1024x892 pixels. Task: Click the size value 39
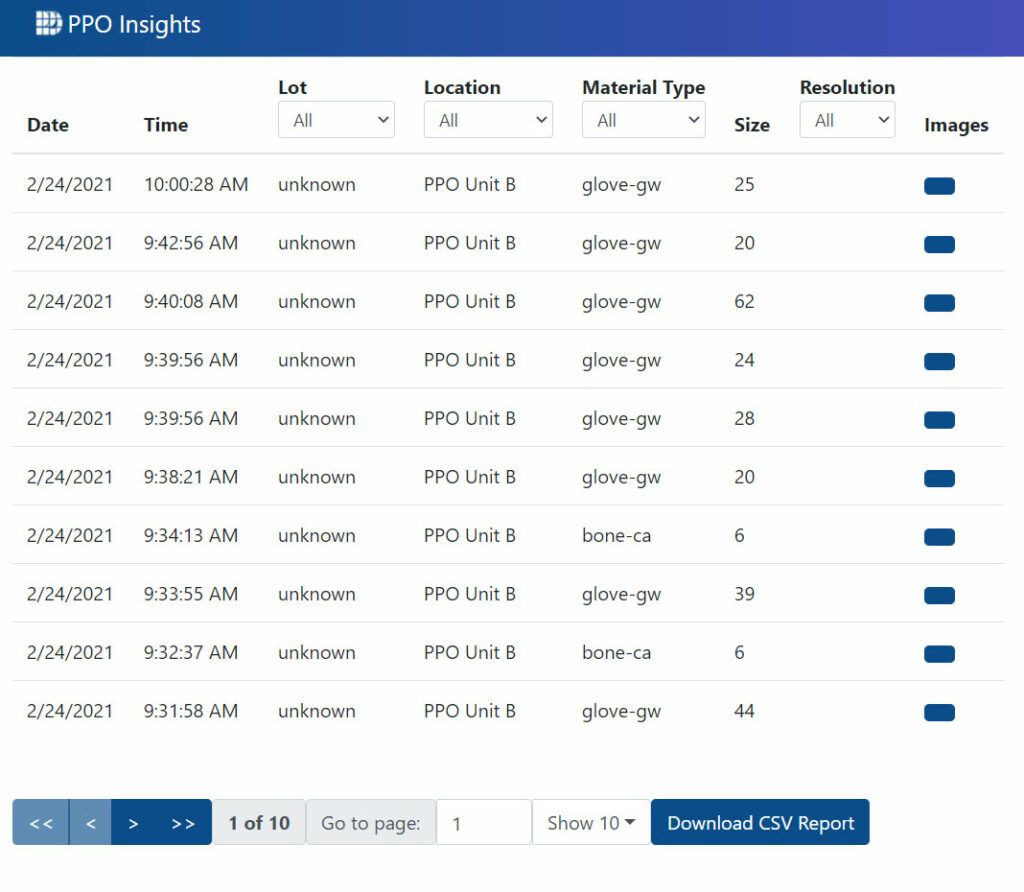pyautogui.click(x=744, y=594)
